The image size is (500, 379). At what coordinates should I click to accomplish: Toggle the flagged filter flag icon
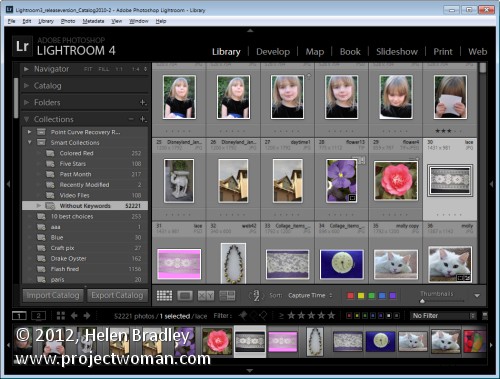click(x=244, y=315)
